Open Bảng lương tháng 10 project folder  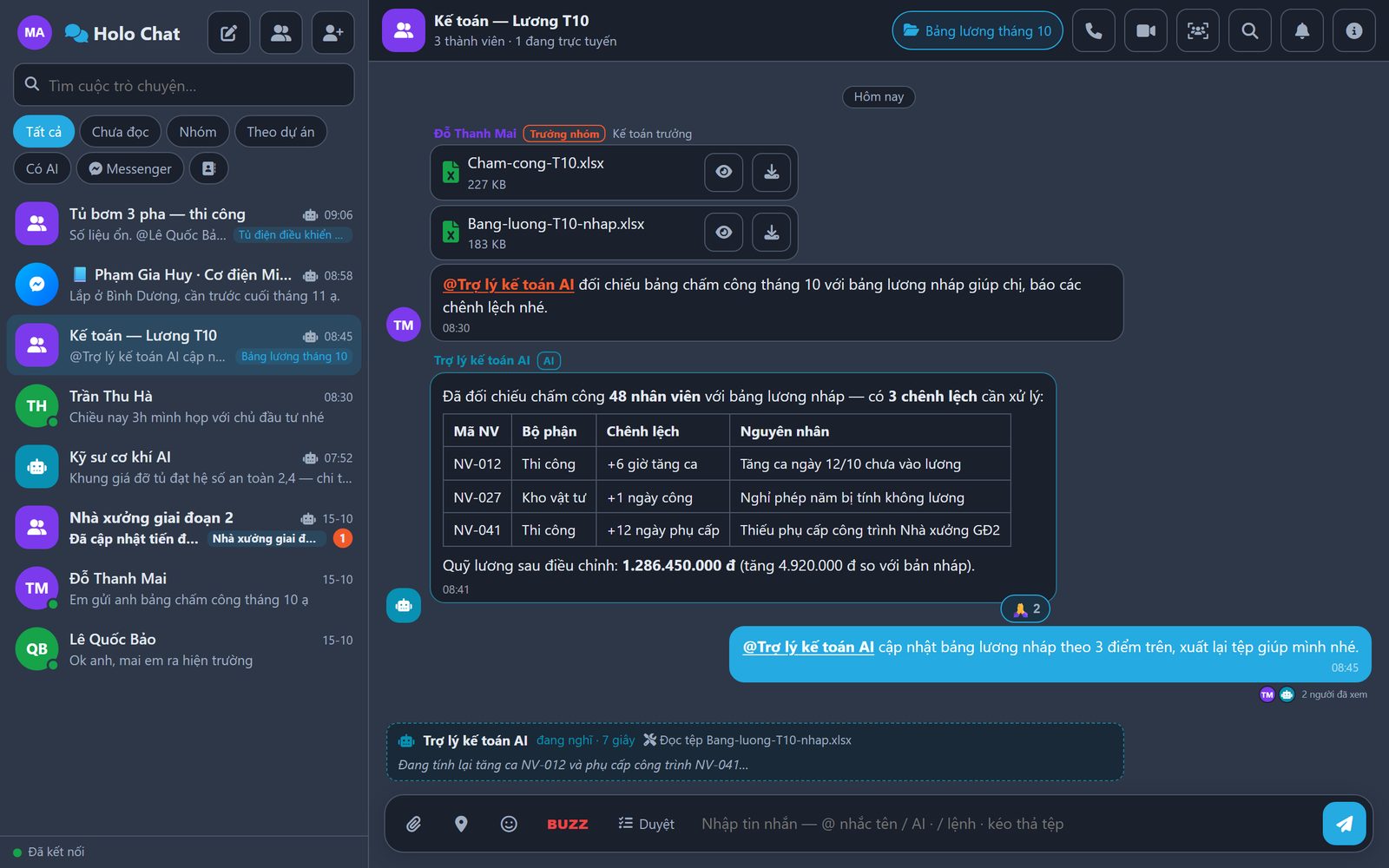978,31
